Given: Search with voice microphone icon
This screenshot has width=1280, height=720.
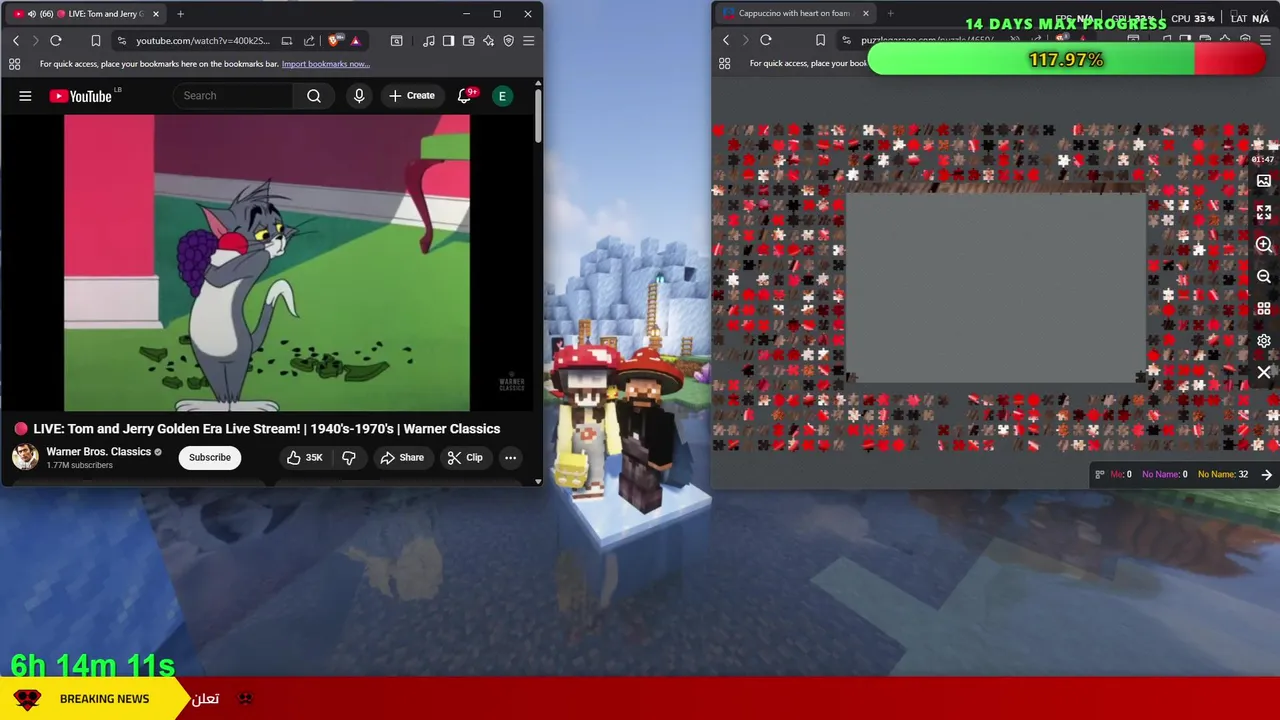Looking at the screenshot, I should pos(359,96).
